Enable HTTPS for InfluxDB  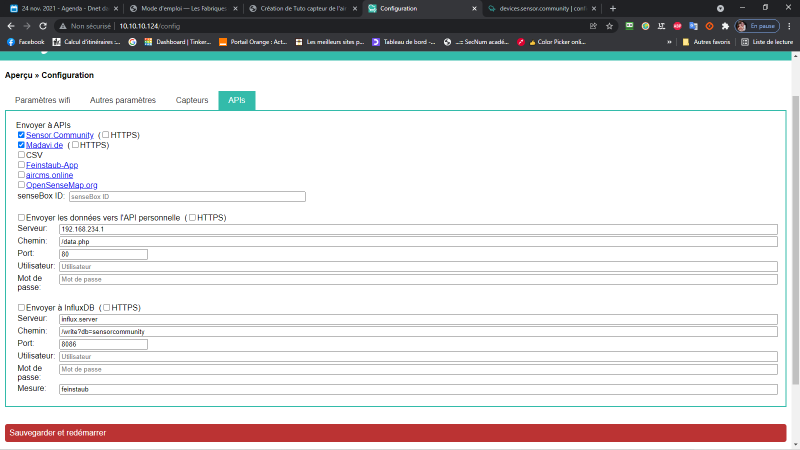coord(107,307)
